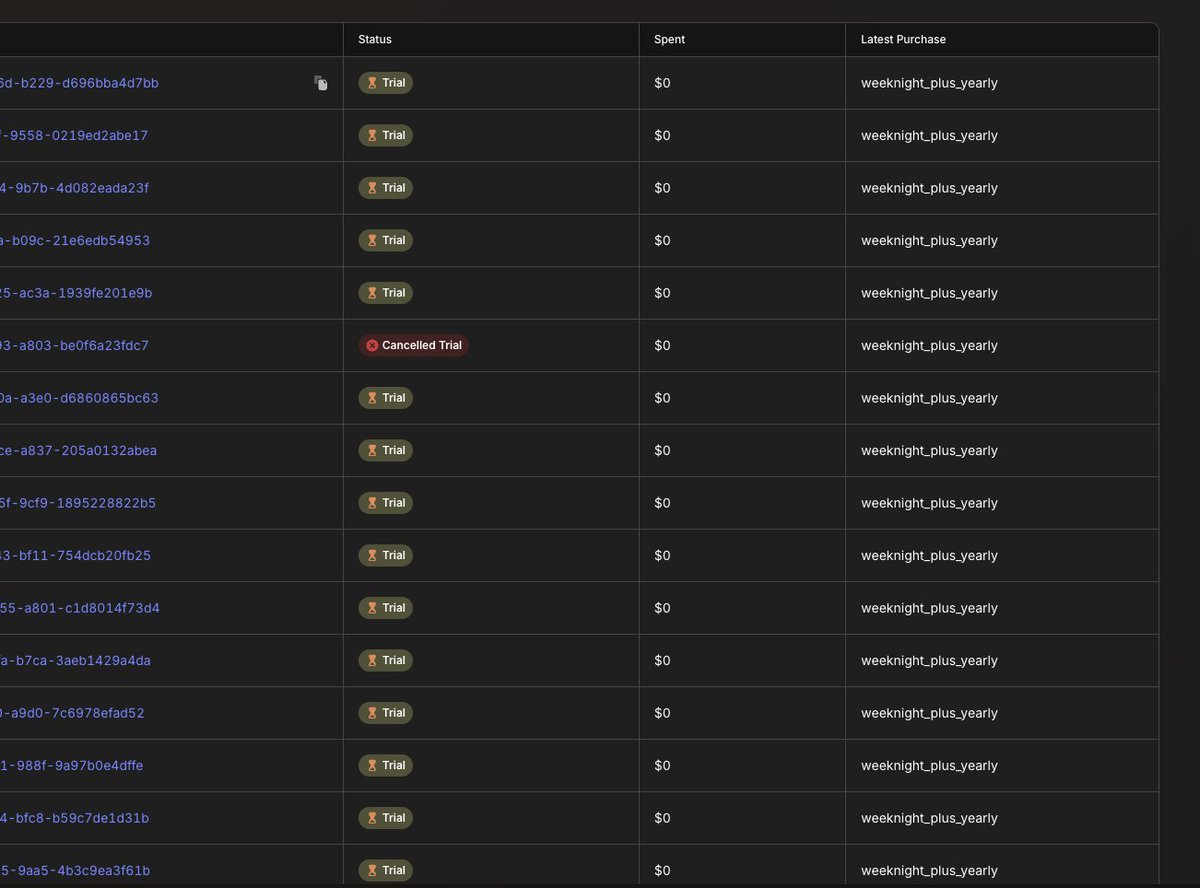
Task: Click weeknight_plus_yearly in be0f6a23fdc7 row
Action: point(929,346)
